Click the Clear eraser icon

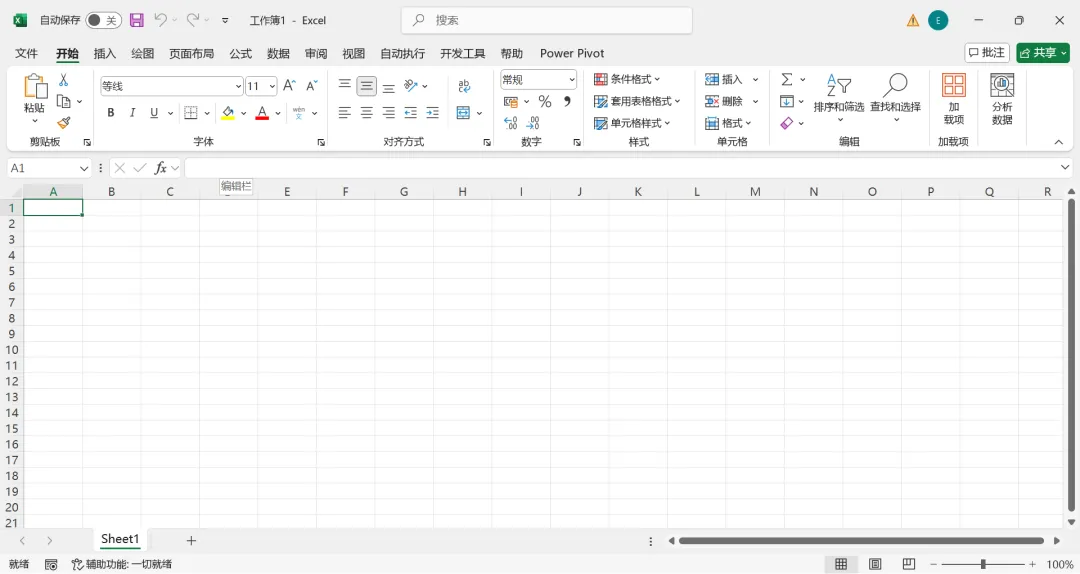point(787,123)
